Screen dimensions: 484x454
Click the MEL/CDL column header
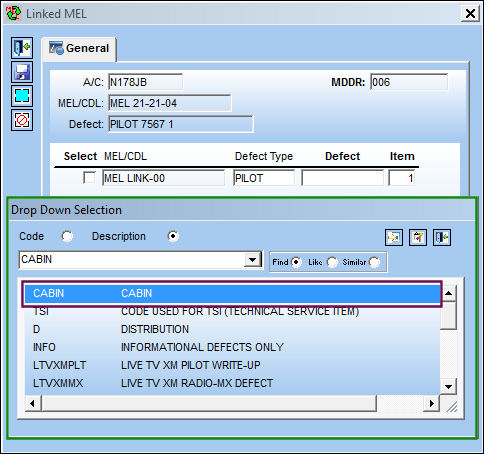click(x=125, y=156)
